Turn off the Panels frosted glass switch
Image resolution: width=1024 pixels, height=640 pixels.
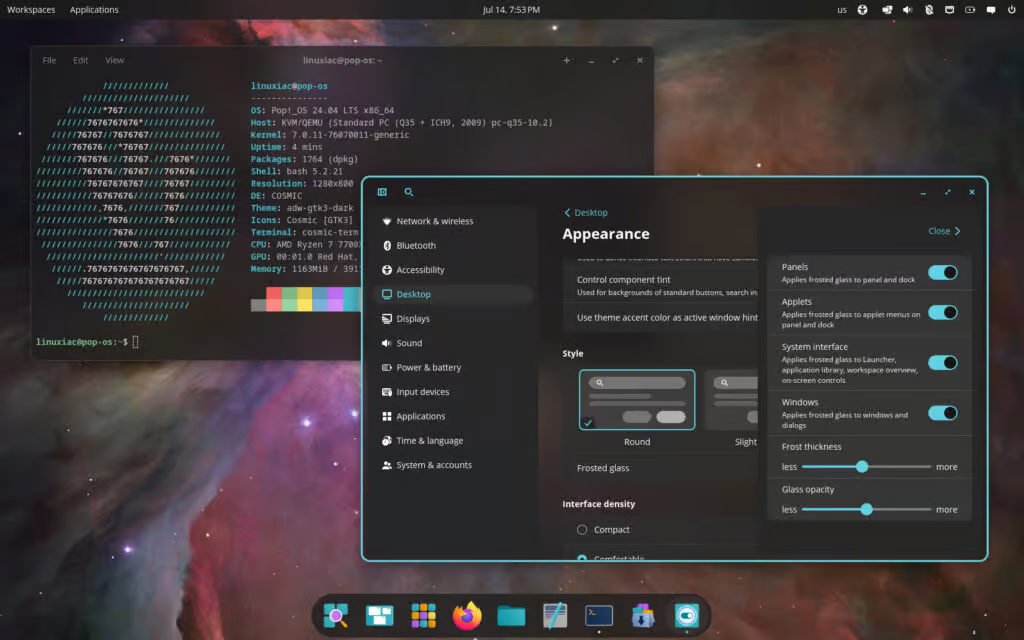[x=942, y=272]
